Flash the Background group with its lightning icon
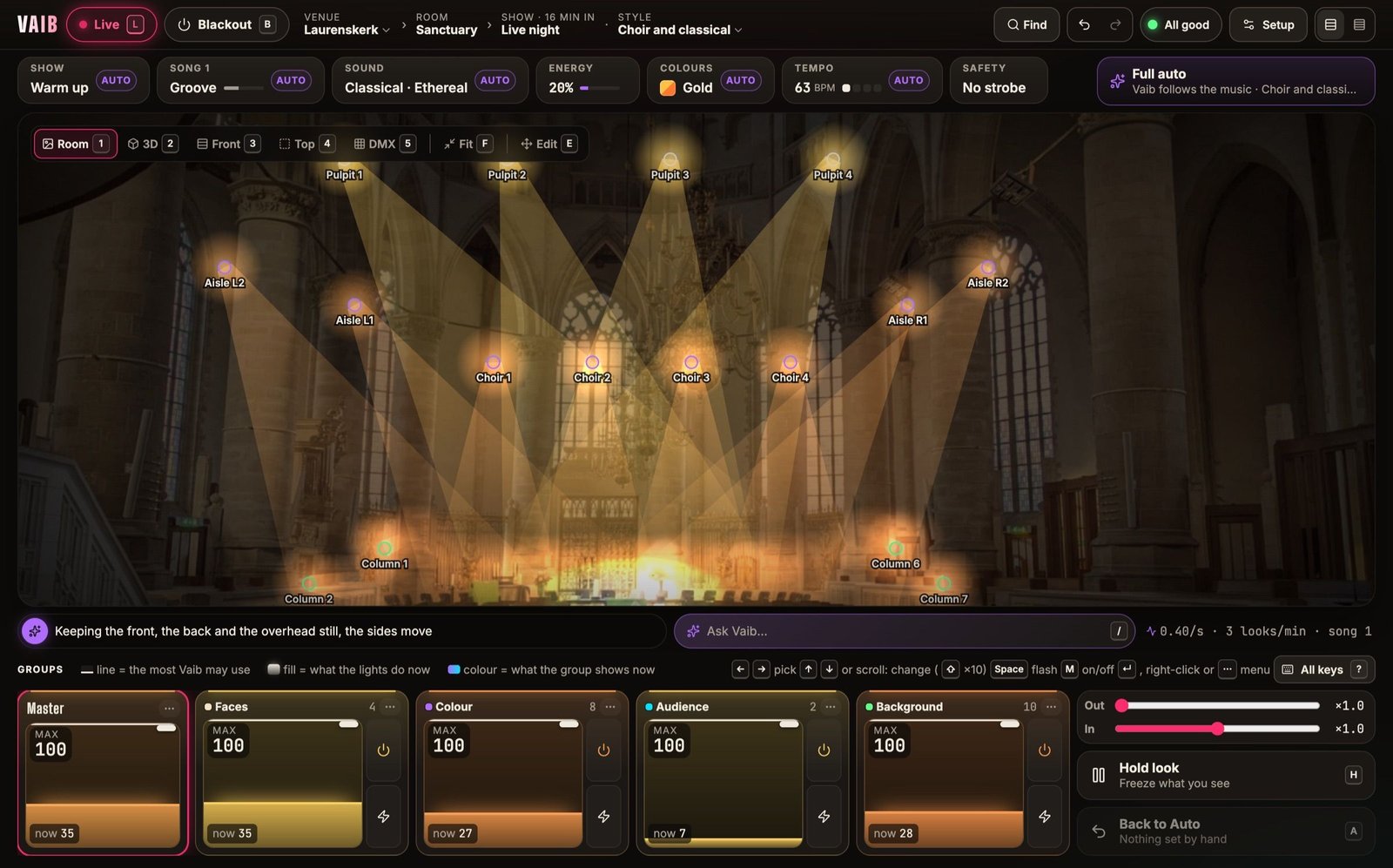The image size is (1393, 868). tap(1044, 817)
